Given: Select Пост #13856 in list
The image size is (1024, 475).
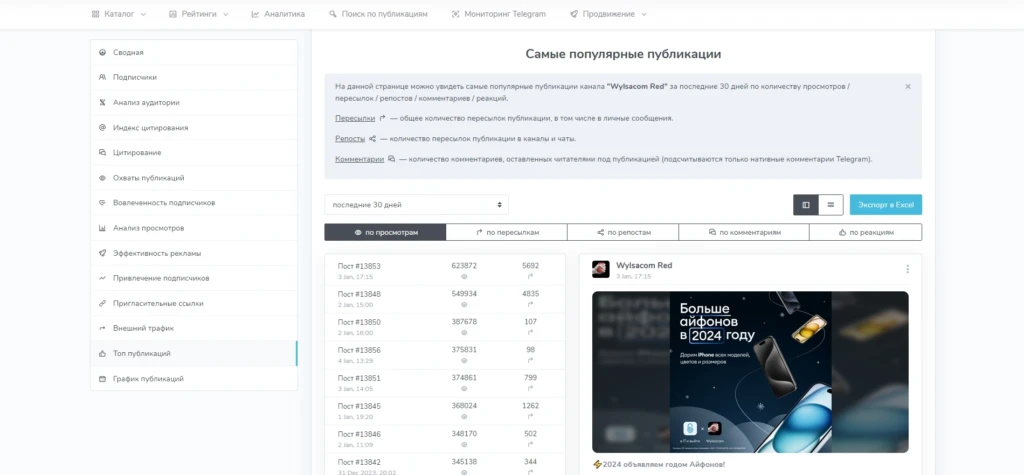Looking at the screenshot, I should click(x=445, y=355).
